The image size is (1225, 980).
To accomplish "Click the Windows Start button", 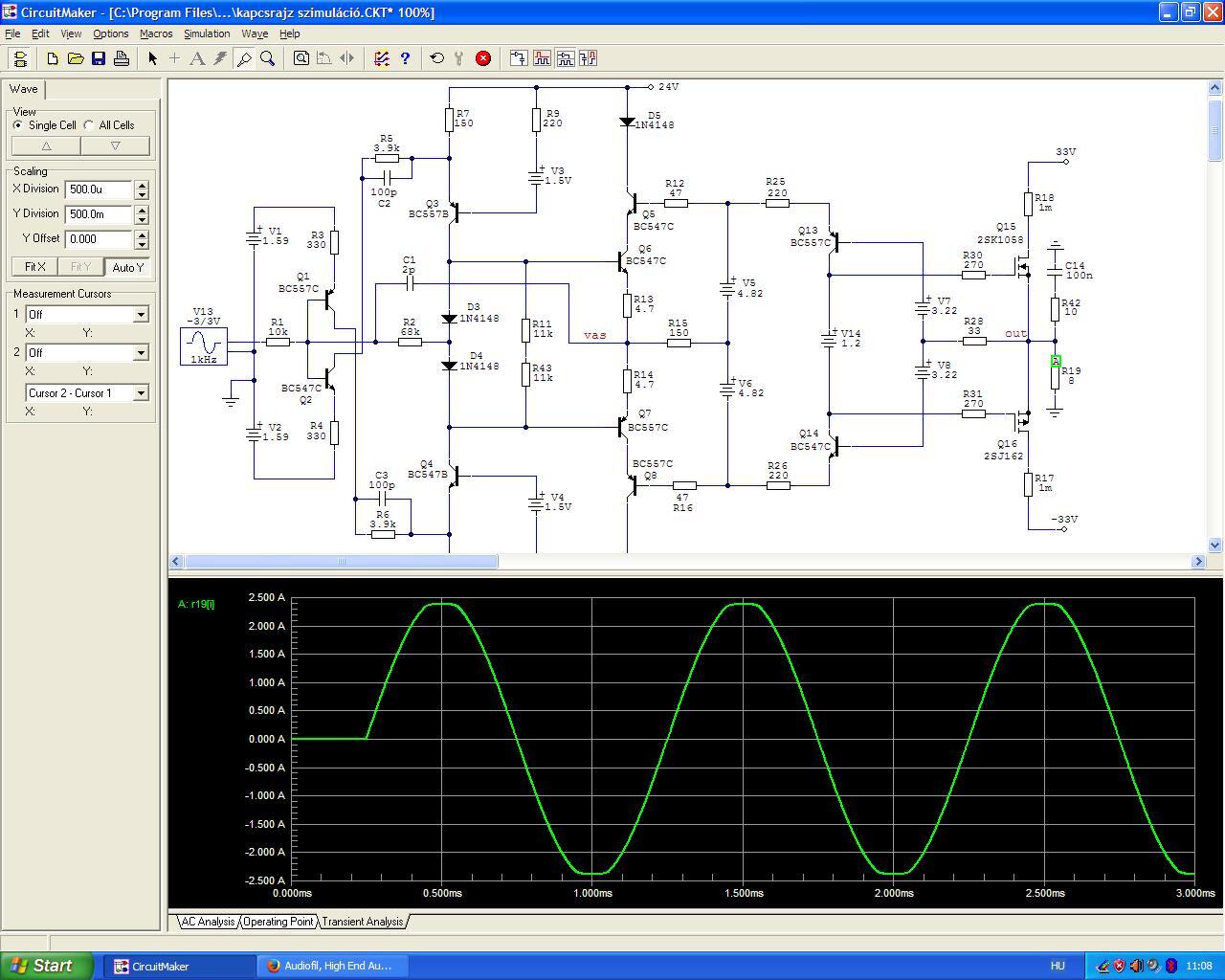I will pyautogui.click(x=47, y=966).
